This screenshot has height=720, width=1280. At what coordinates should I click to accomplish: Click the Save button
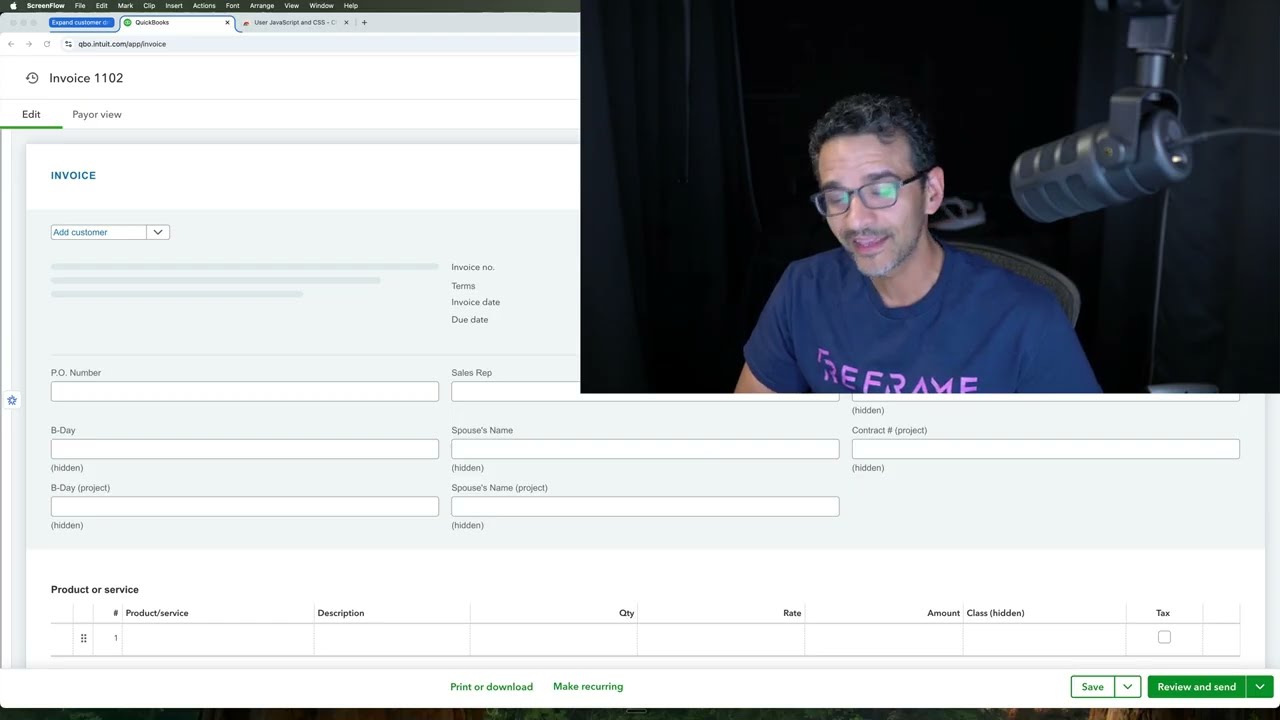click(1093, 687)
